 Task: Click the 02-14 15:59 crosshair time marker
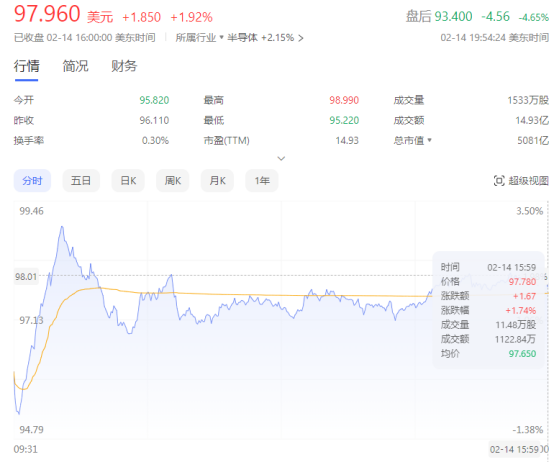pos(514,449)
